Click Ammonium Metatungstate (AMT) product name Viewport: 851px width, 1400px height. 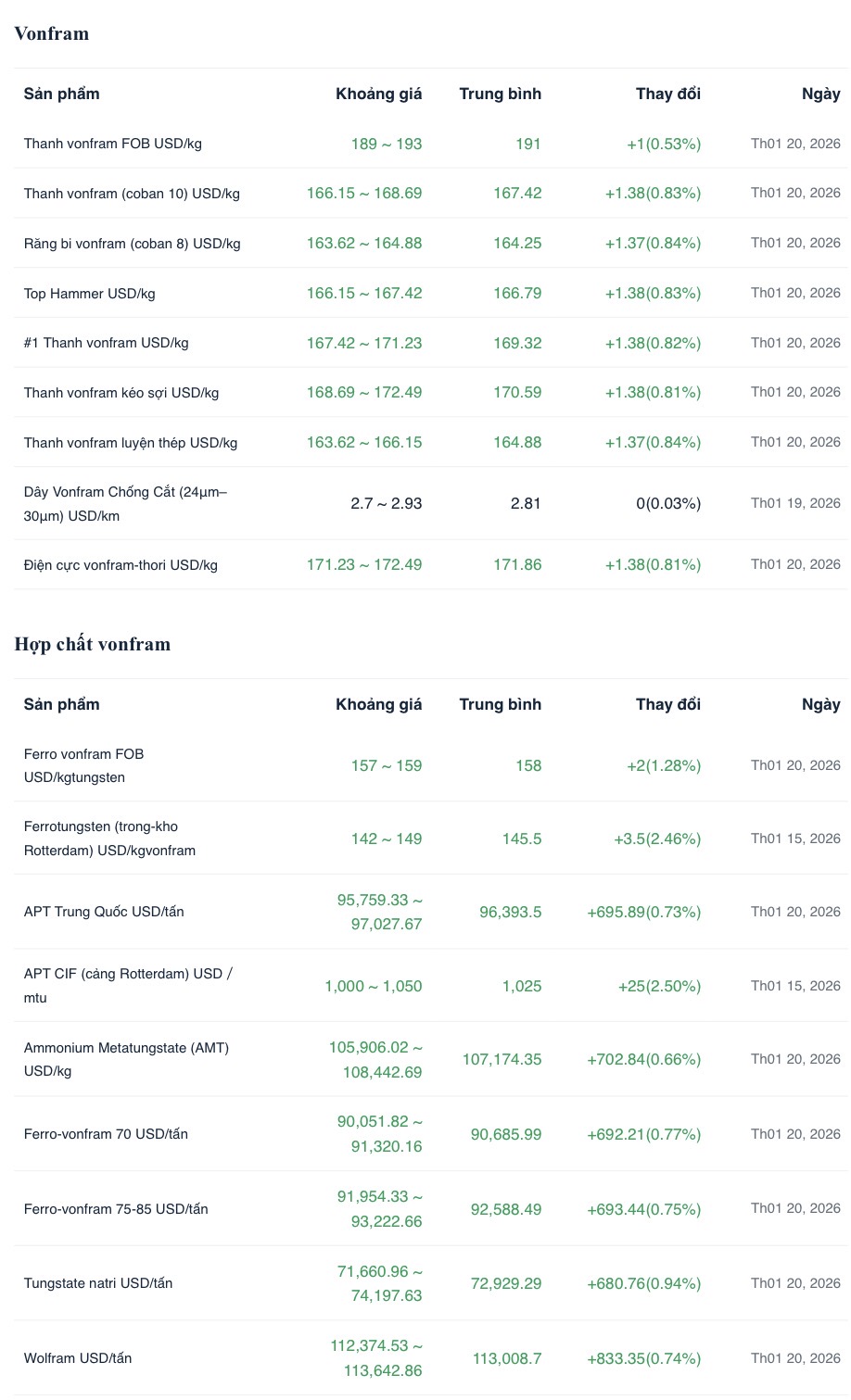pyautogui.click(x=126, y=1059)
